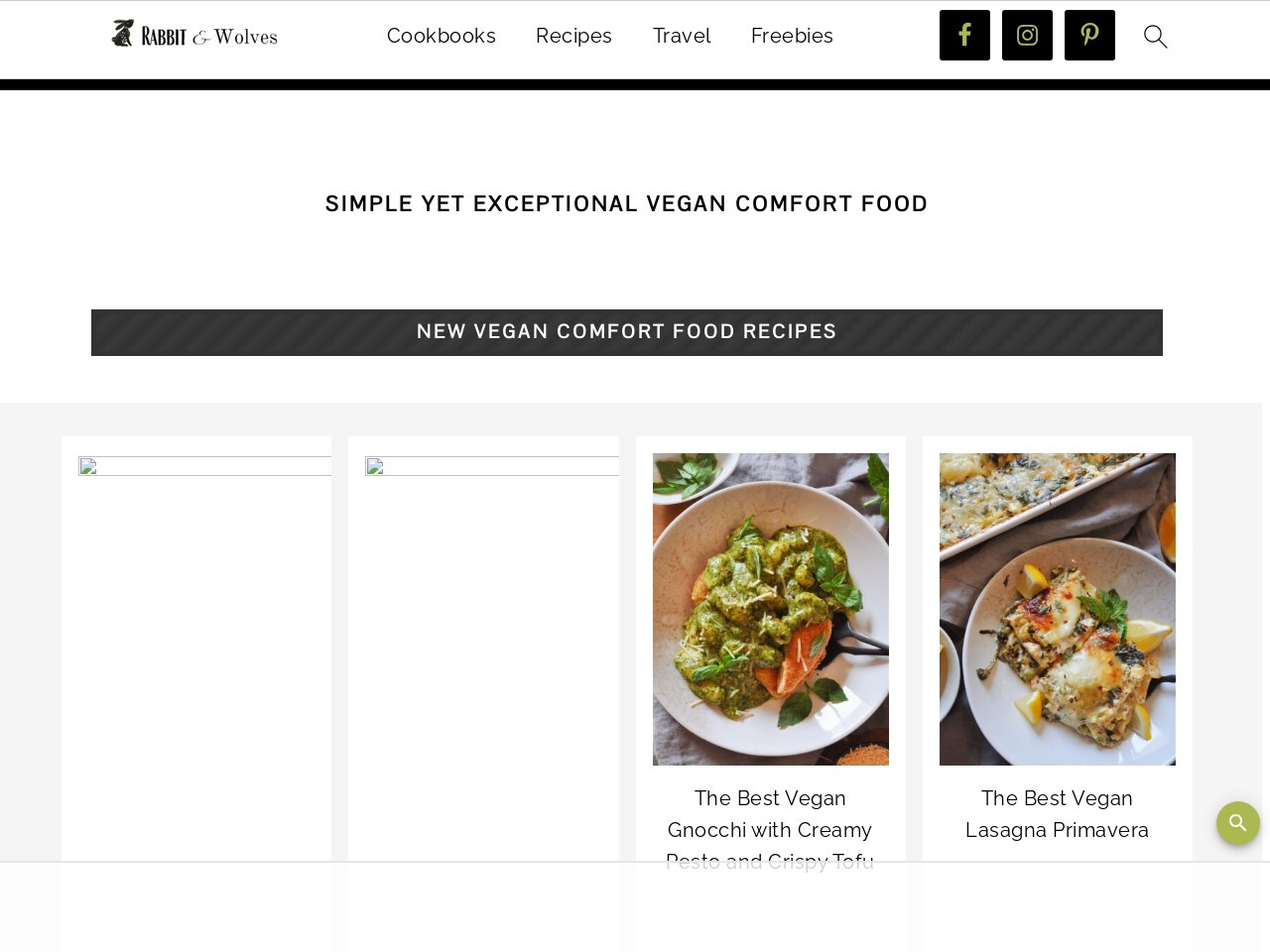
Task: Click the lasagna primavera recipe photo
Action: point(1058,609)
